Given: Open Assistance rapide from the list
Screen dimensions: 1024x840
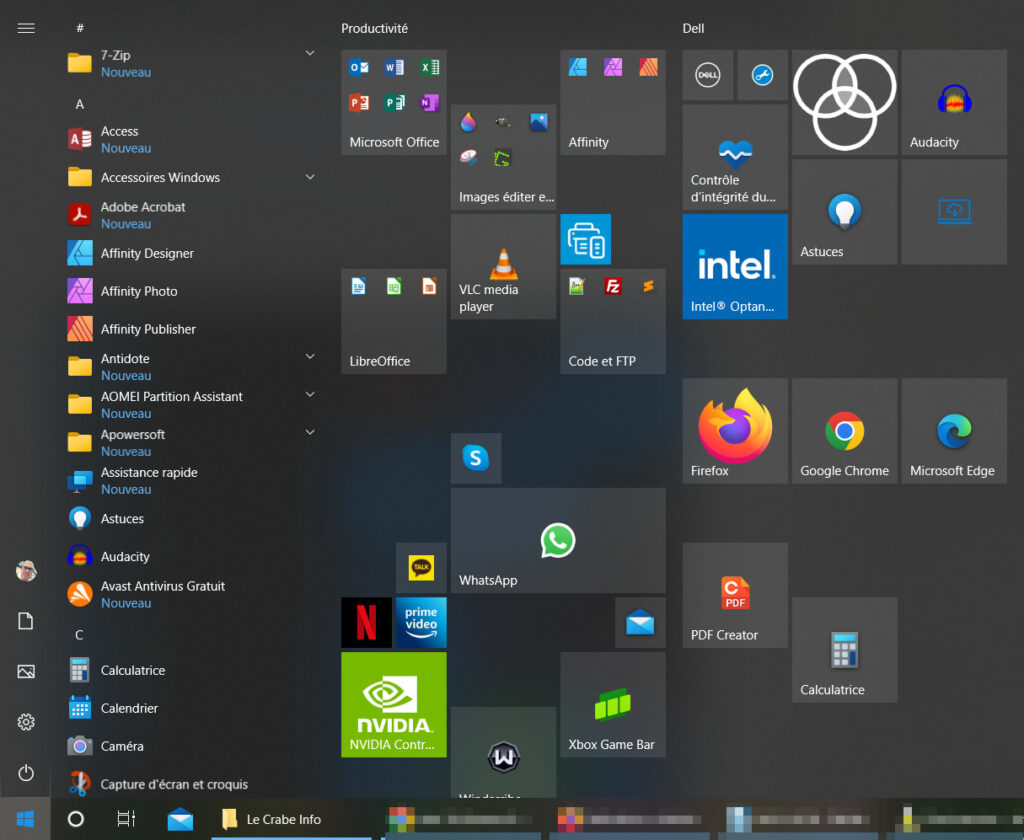Looking at the screenshot, I should (x=191, y=481).
